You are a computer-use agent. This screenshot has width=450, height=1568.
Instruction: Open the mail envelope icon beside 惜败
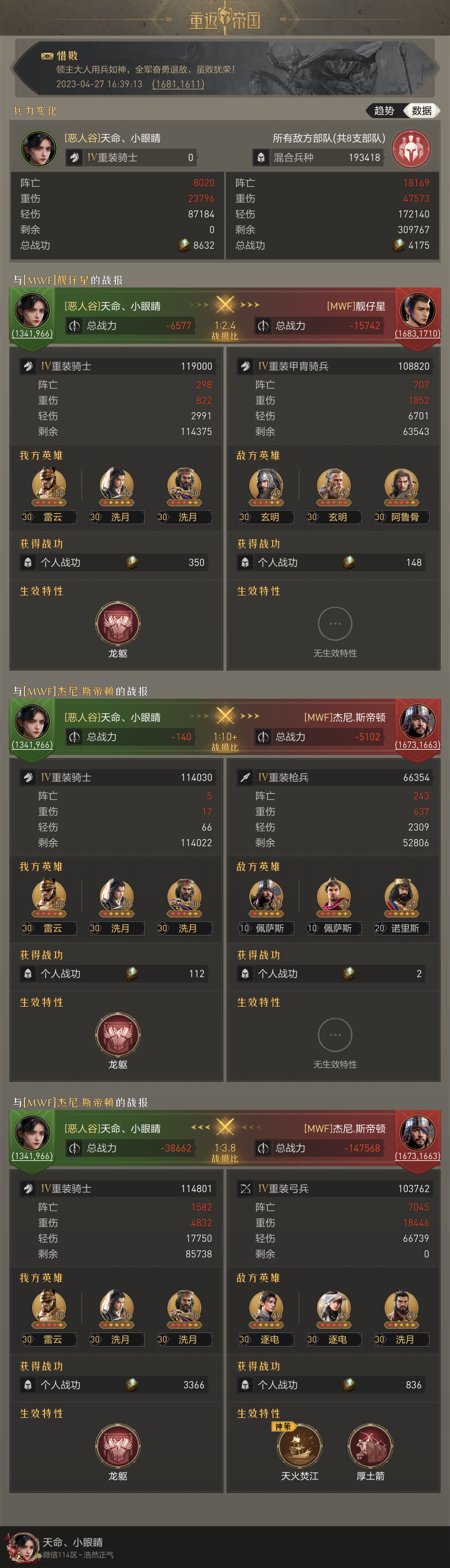[x=47, y=56]
